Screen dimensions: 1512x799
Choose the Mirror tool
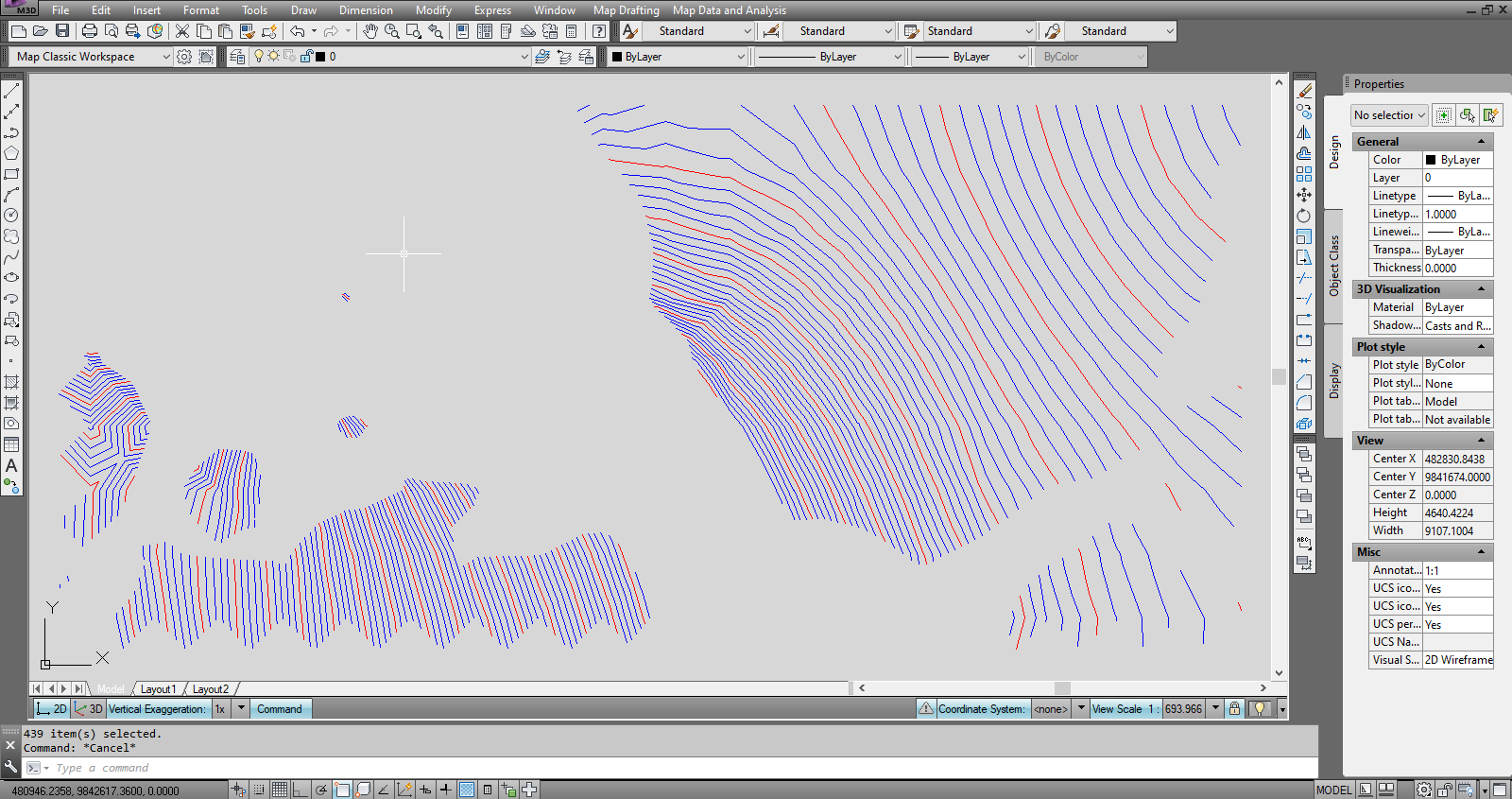coord(1304,132)
